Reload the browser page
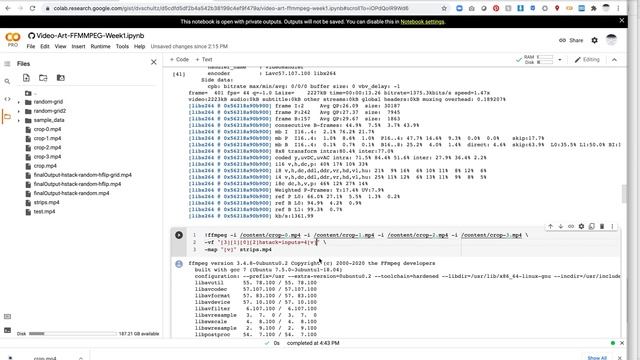The image size is (640, 360). click(x=32, y=8)
